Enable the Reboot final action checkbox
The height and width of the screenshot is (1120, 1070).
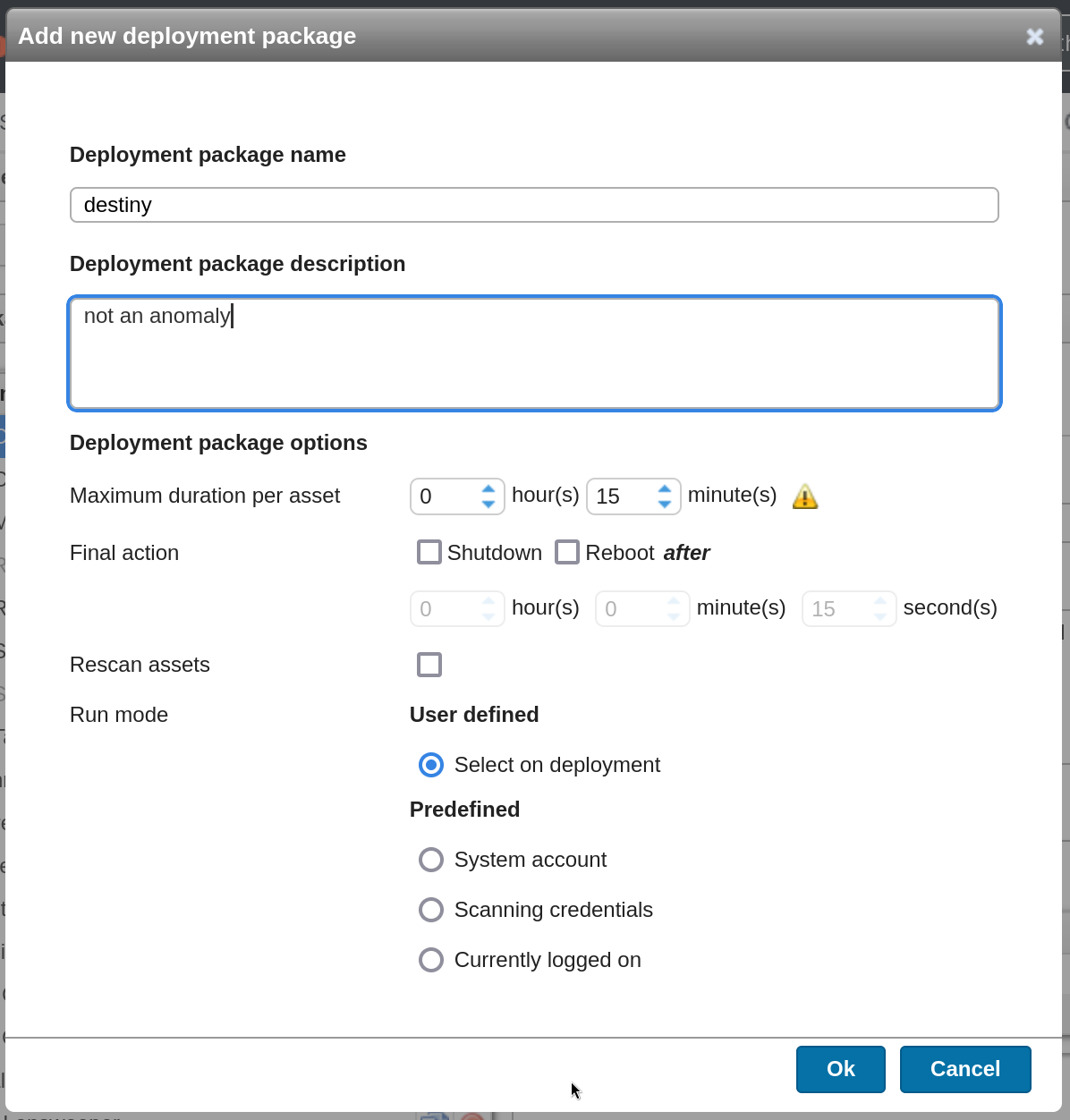pos(567,553)
